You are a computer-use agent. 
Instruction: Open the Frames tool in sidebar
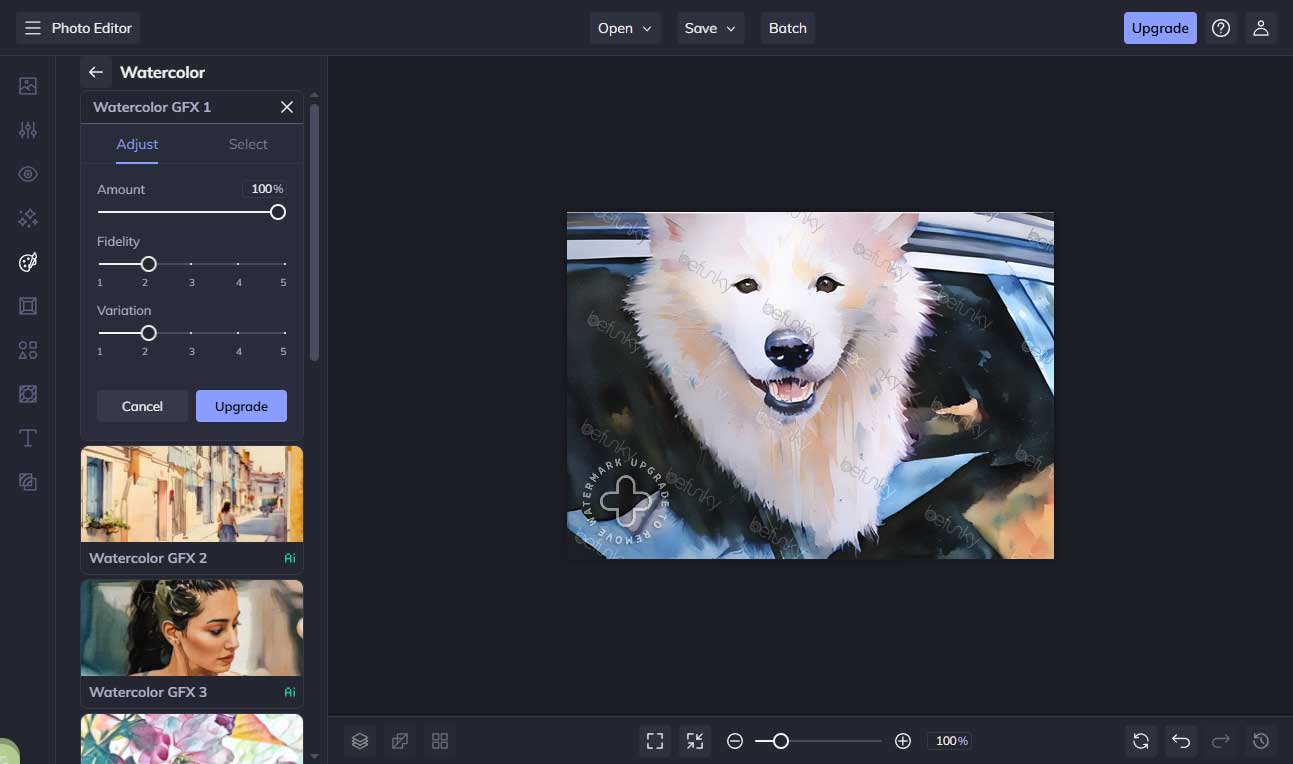(x=28, y=306)
